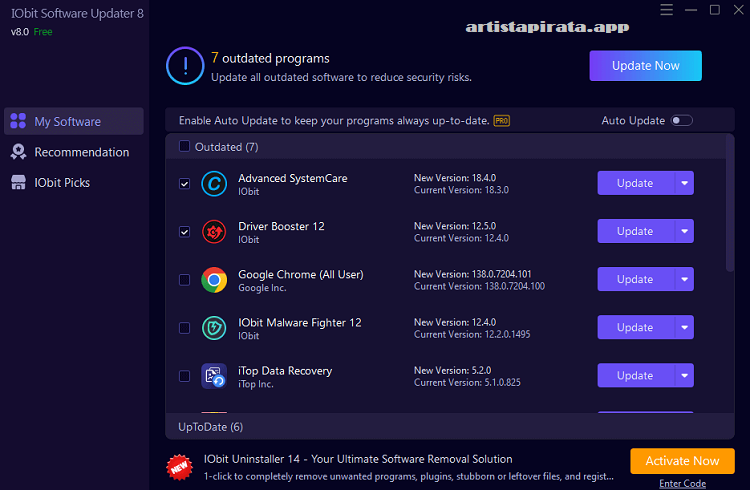Uncheck the Driver Booster 12 checkbox
750x490 pixels.
pos(184,232)
